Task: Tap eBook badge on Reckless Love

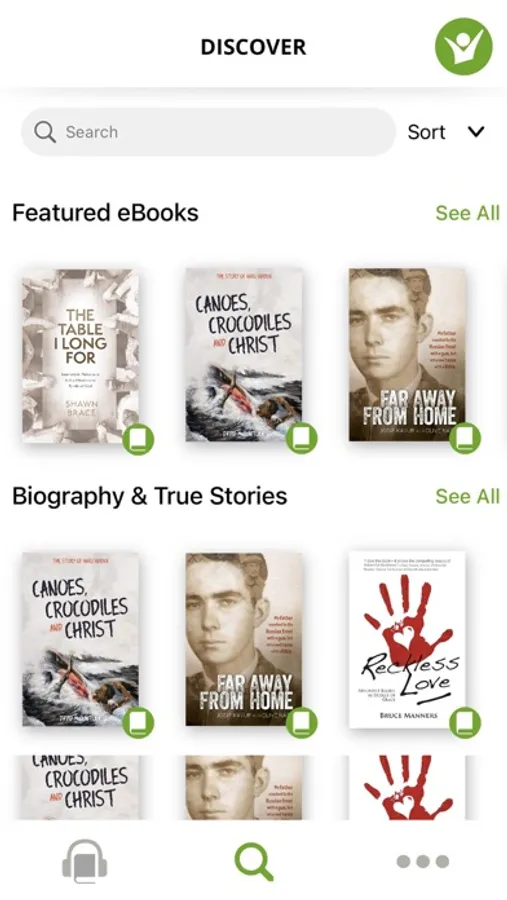Action: (465, 723)
